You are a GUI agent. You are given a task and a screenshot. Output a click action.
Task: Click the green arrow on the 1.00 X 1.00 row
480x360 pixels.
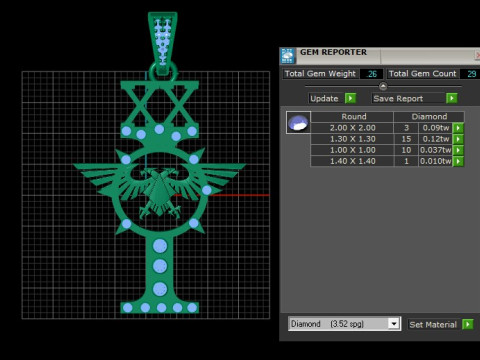pyautogui.click(x=458, y=150)
